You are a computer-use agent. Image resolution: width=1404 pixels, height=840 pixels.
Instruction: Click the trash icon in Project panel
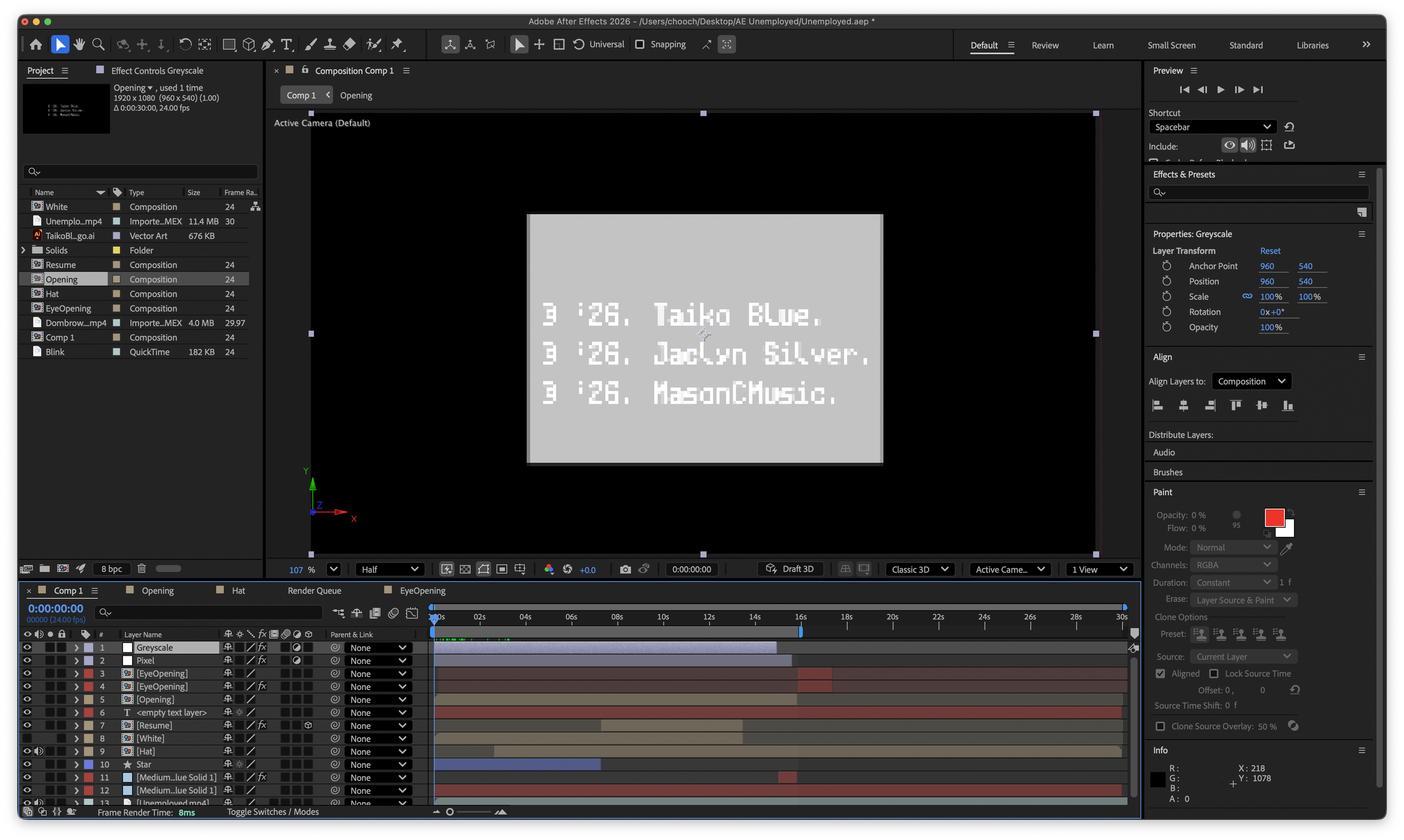(142, 568)
